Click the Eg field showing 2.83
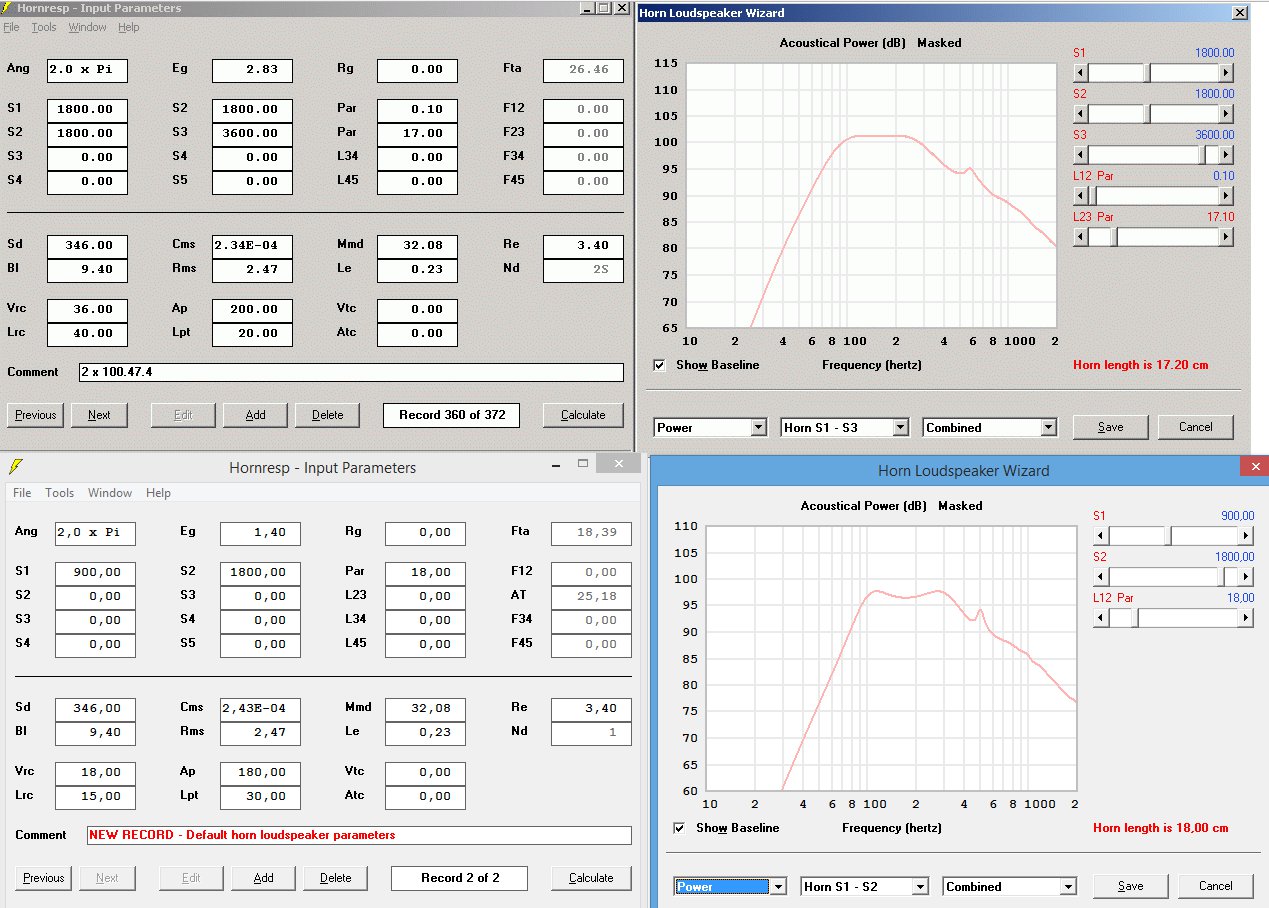 click(253, 71)
